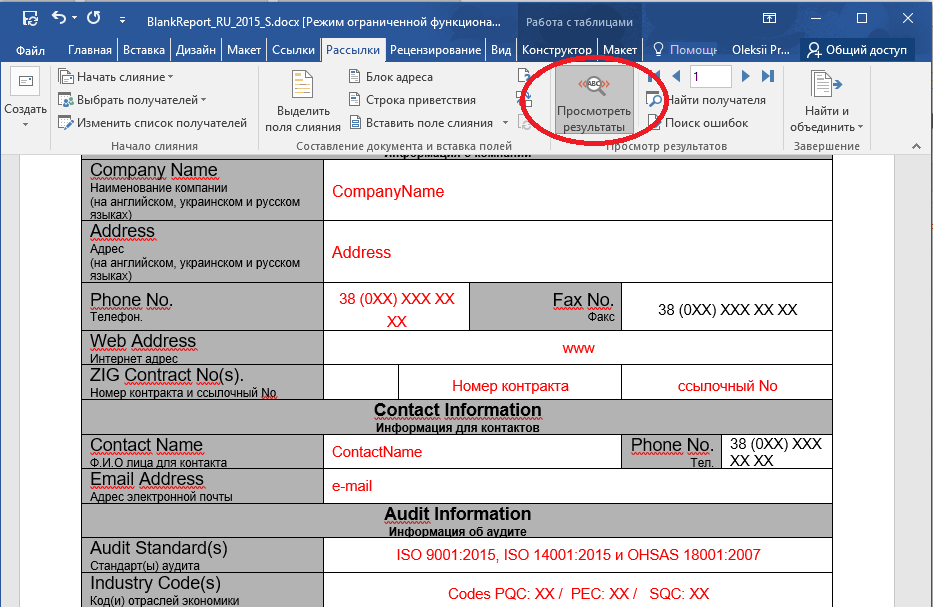The width and height of the screenshot is (933, 607).
Task: Open the Oleksii Pr... account menu
Action: click(760, 50)
